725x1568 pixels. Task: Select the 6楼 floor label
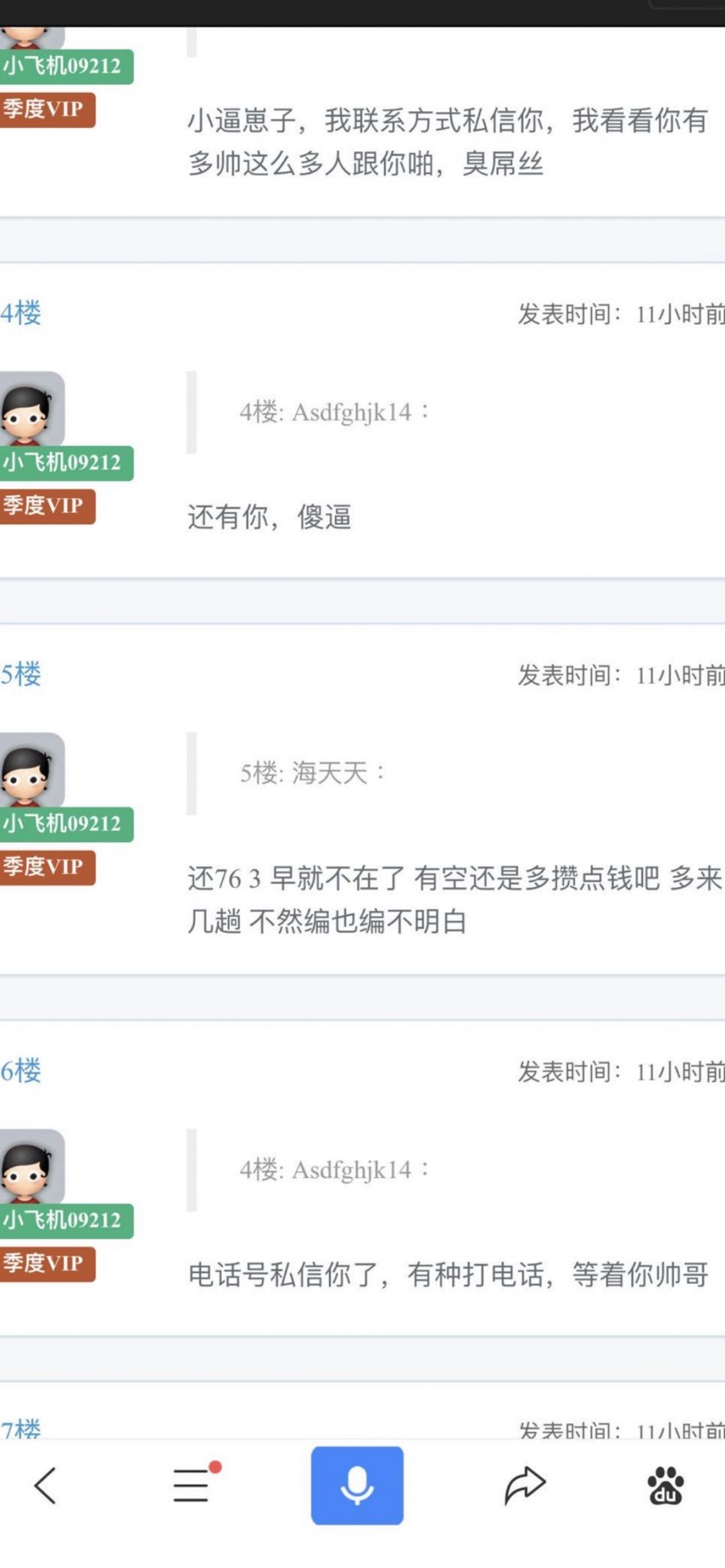21,1071
